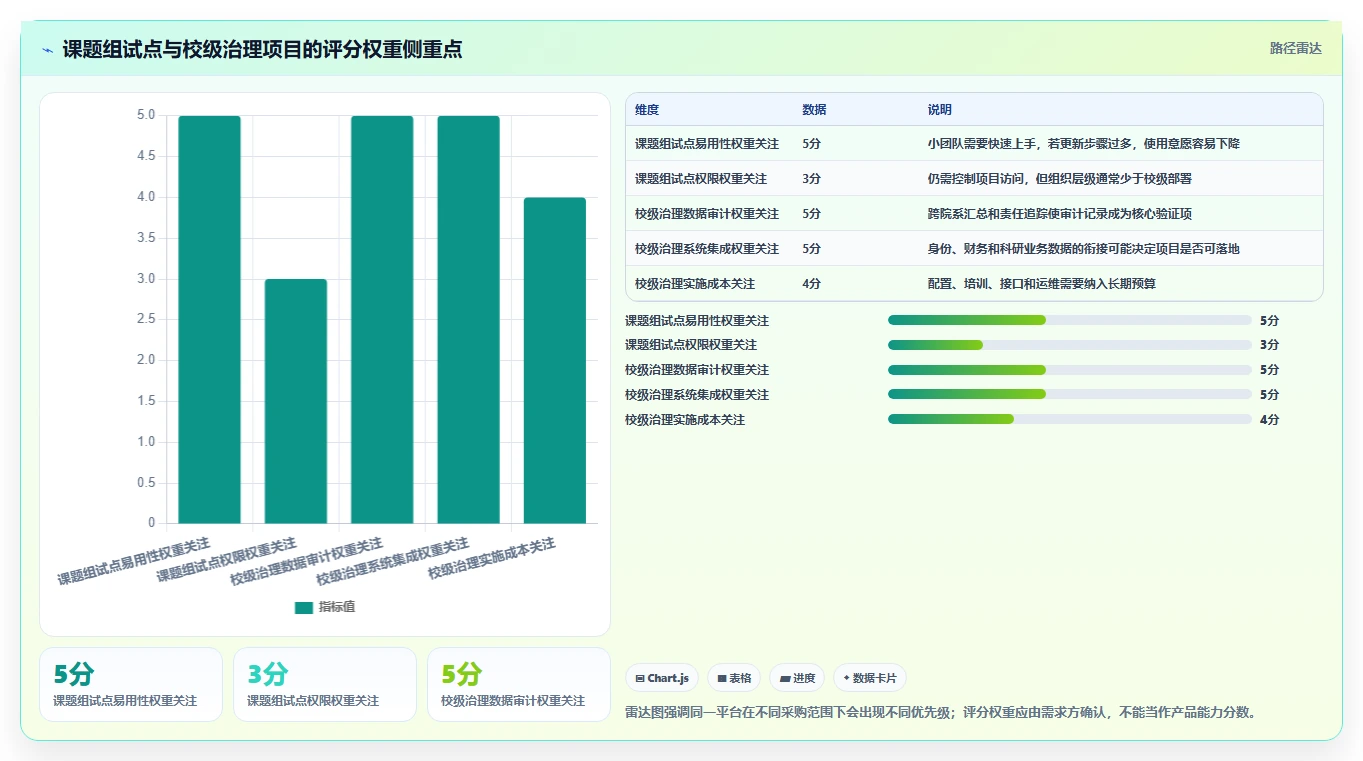Click the 指标值 legend label
1363x761 pixels.
point(337,607)
